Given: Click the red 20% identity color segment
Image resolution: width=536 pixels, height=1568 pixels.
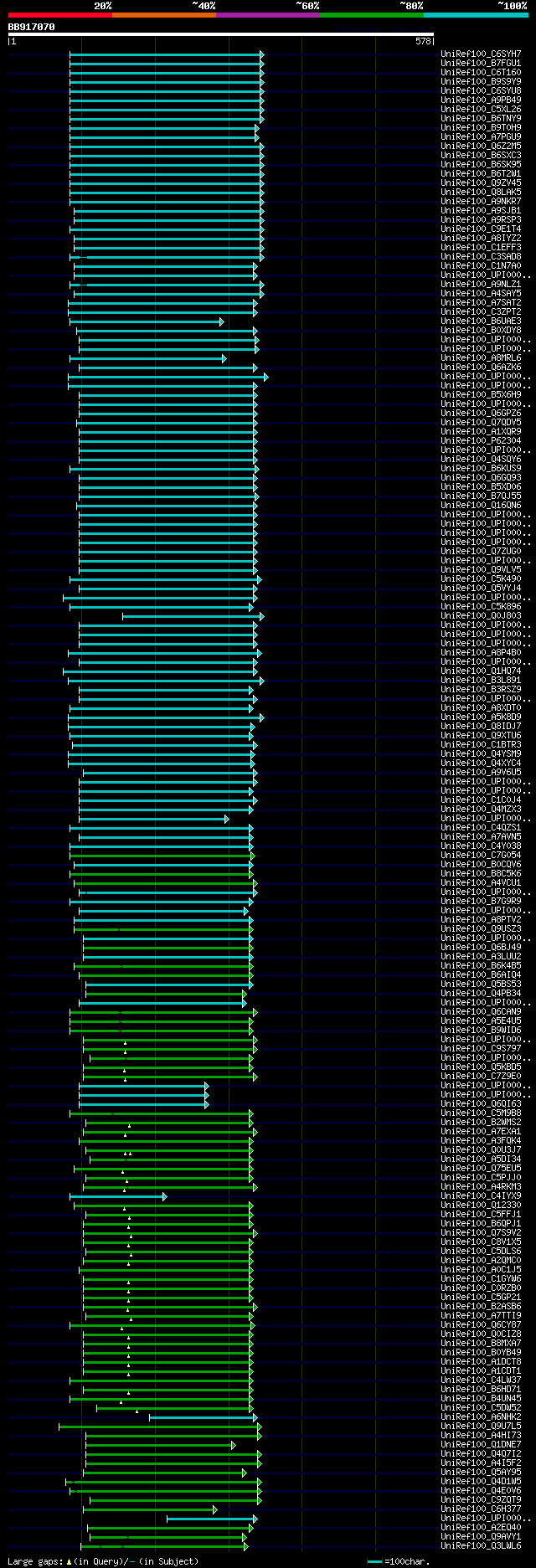Looking at the screenshot, I should click(59, 15).
